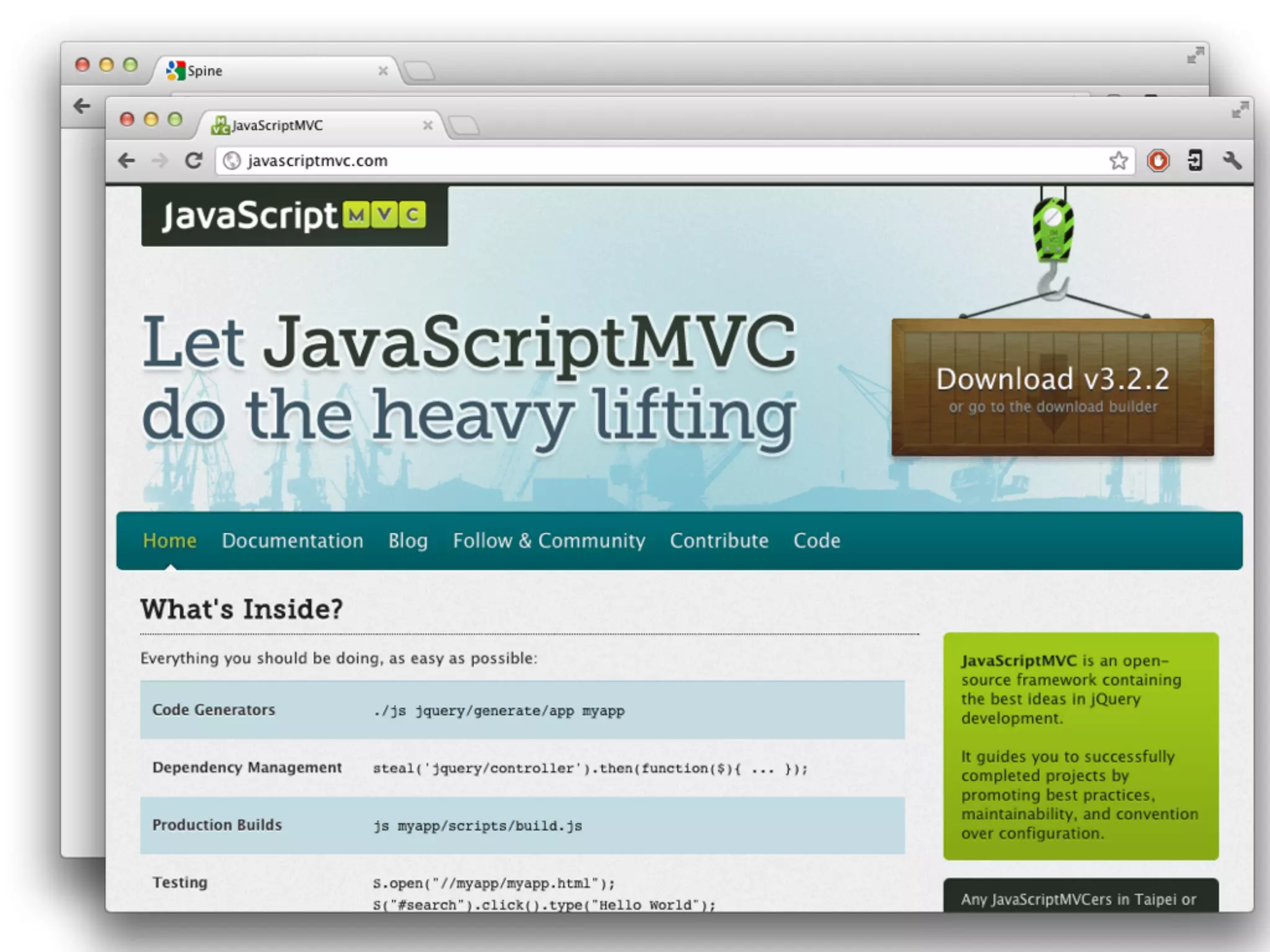Click the JavaScriptMVC logo banner
1270x952 pixels.
tap(295, 216)
